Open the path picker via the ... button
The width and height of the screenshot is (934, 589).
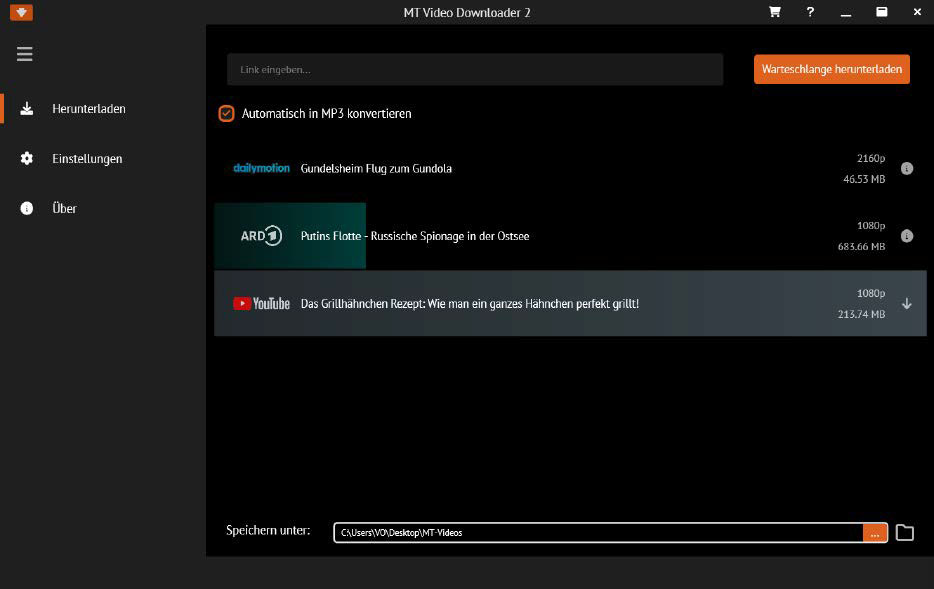click(x=874, y=532)
